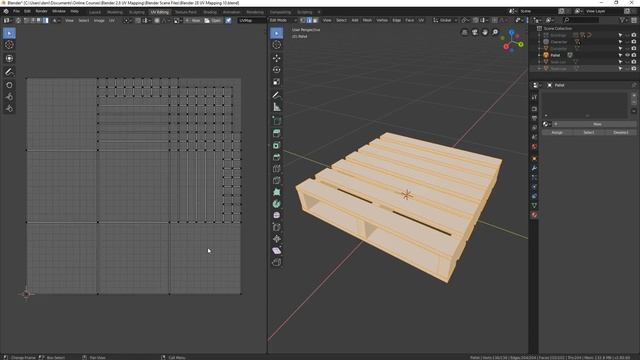Screen dimensions: 640x360
Task: Click Open image button in UV header
Action: coord(213,20)
